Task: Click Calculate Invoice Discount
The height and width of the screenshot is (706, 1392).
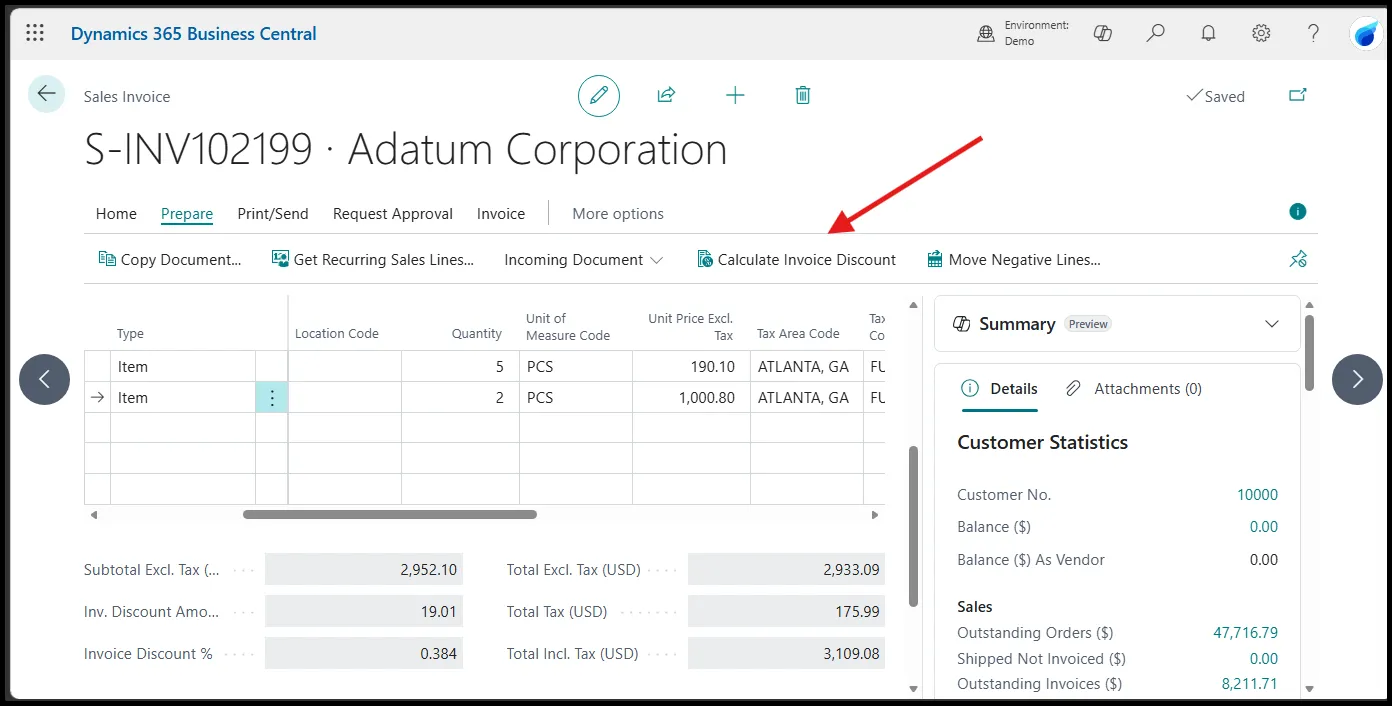Action: pyautogui.click(x=796, y=259)
